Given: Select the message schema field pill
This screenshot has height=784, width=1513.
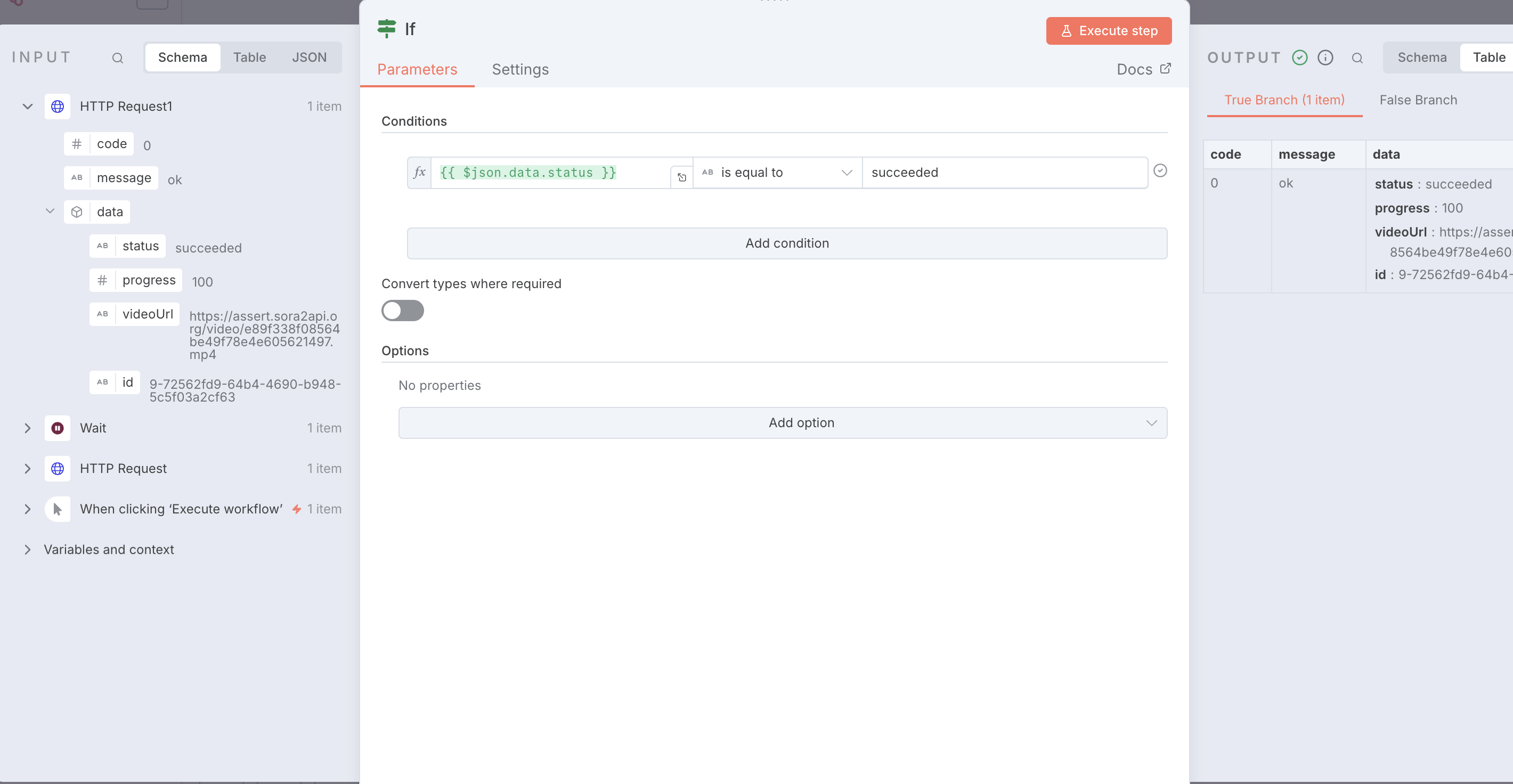Looking at the screenshot, I should click(111, 178).
